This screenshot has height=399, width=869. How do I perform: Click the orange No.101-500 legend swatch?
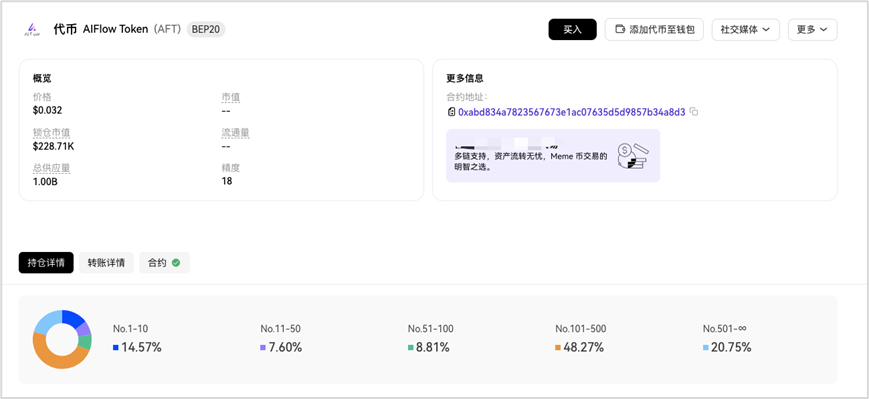[x=559, y=347]
